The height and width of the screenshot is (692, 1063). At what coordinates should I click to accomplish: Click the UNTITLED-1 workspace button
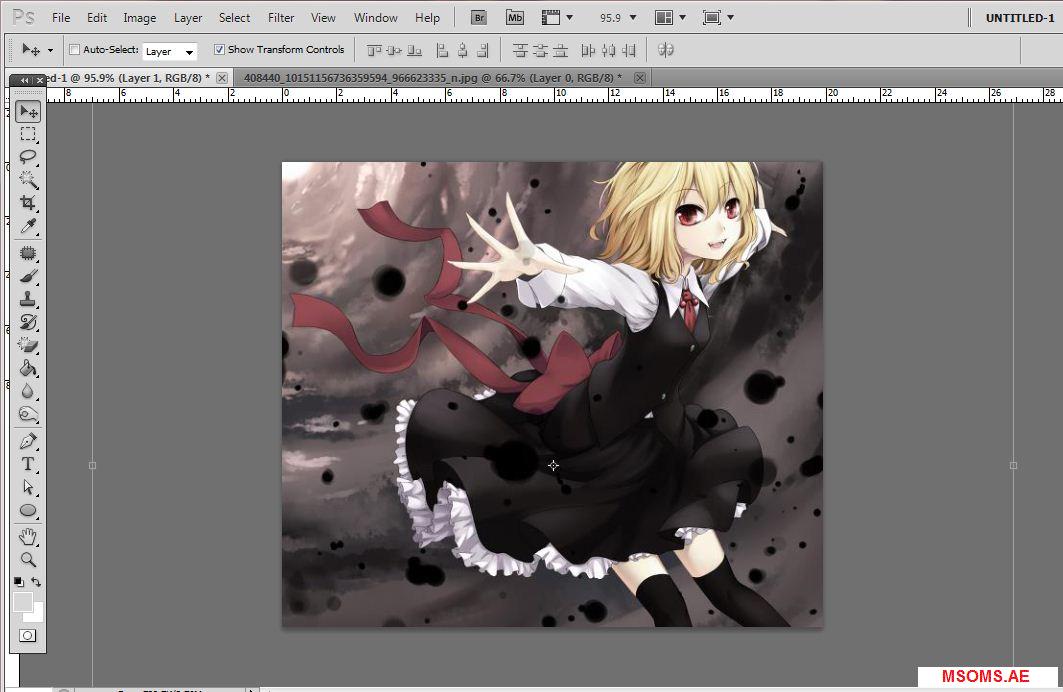[1019, 18]
